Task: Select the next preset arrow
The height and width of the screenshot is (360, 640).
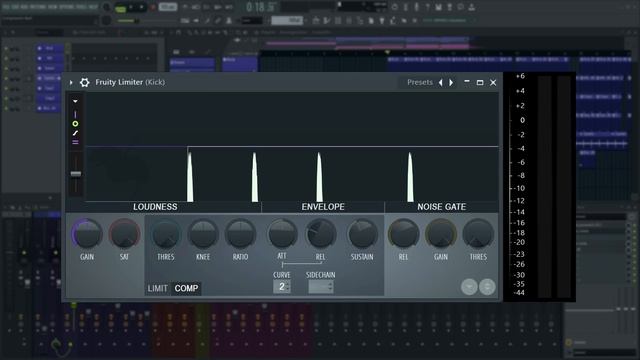Action: [451, 82]
